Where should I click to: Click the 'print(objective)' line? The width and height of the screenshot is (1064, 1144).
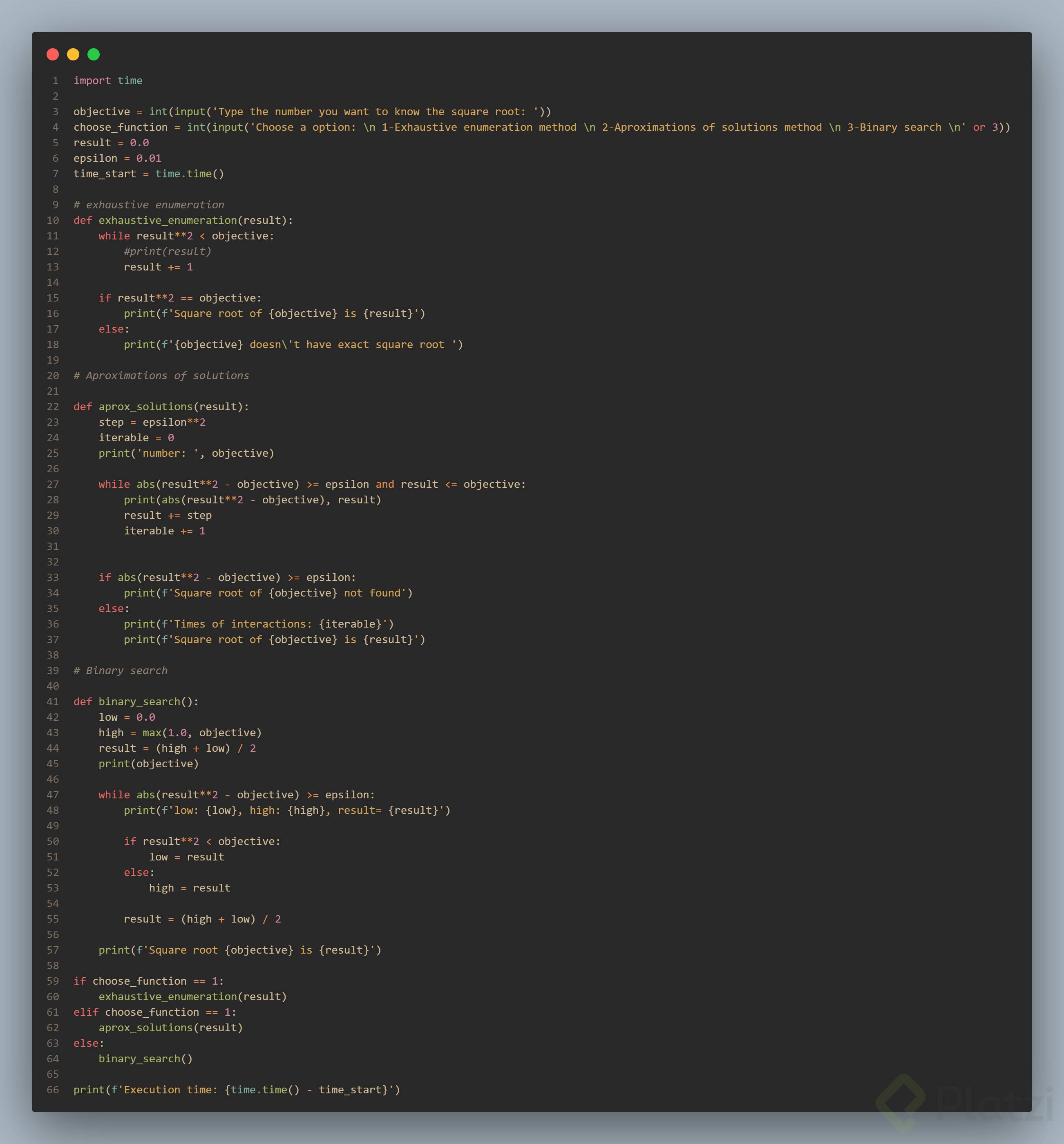[x=148, y=764]
